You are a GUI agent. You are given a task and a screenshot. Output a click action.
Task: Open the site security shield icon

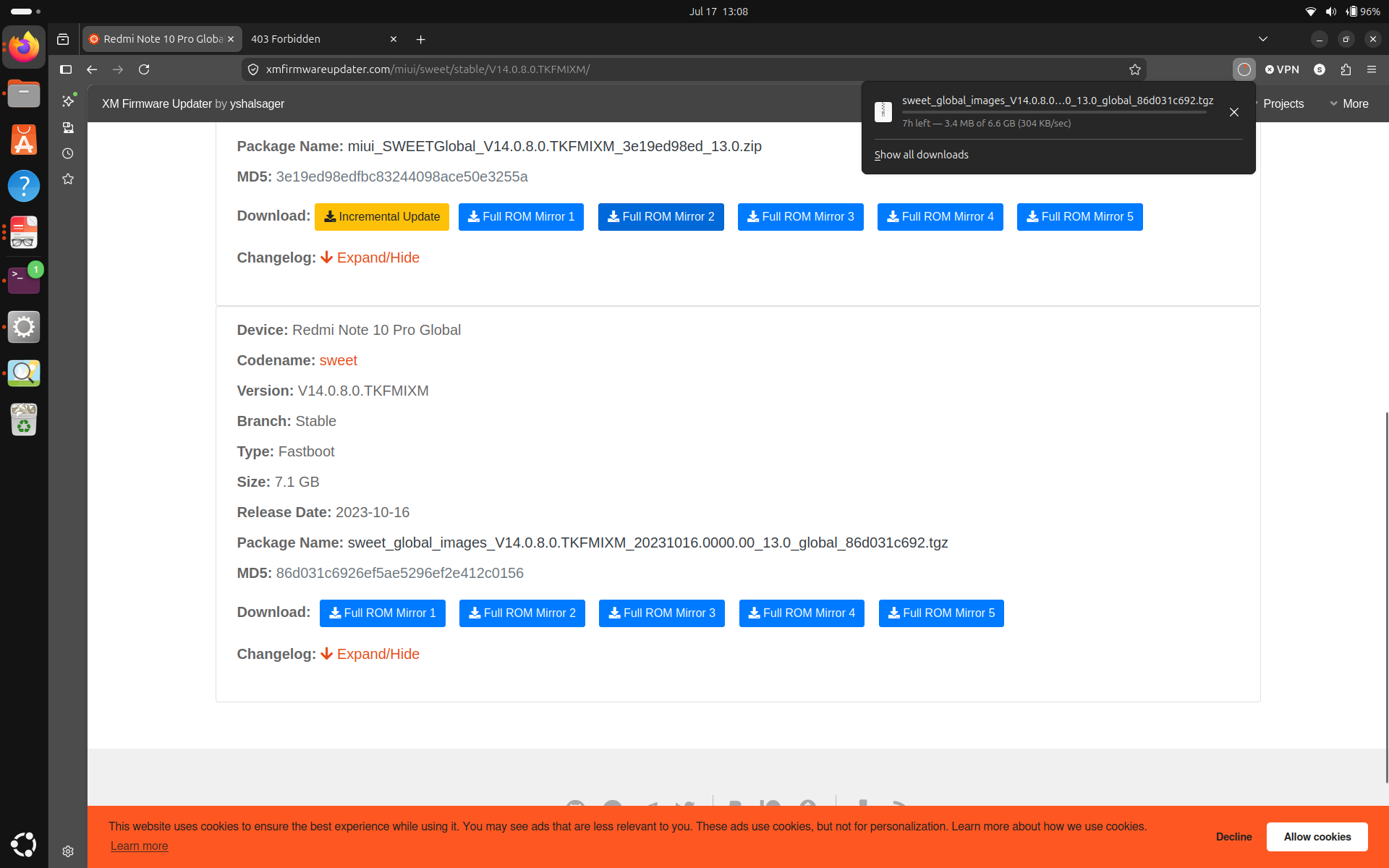(253, 69)
